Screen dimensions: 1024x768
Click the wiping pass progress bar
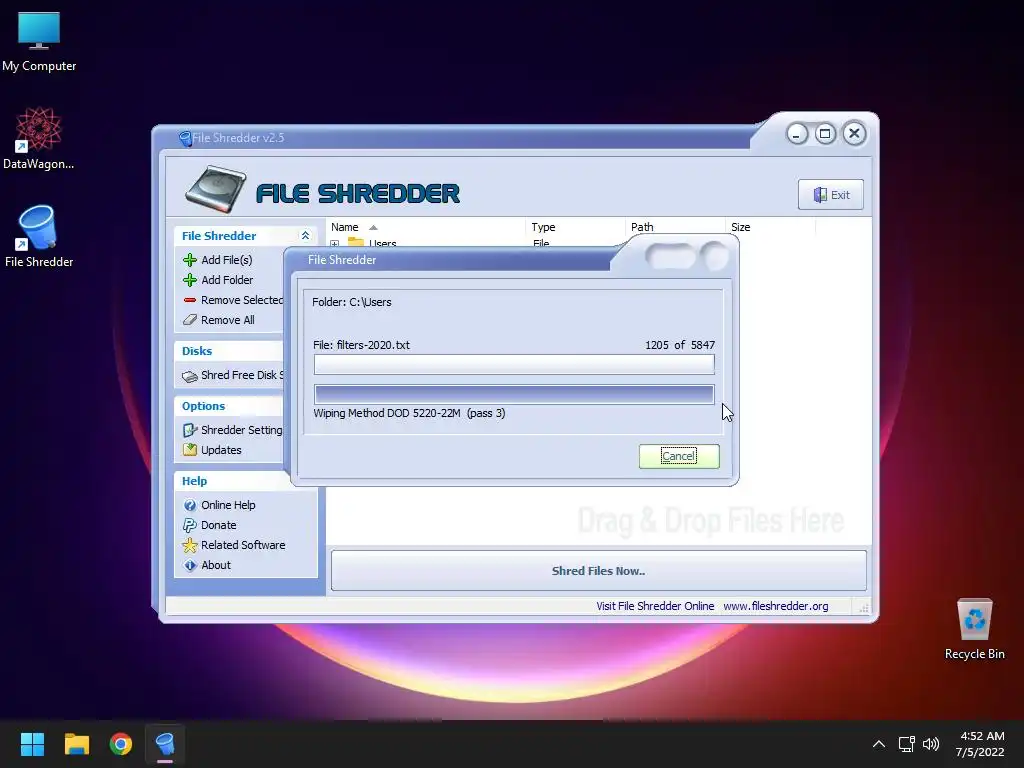tap(514, 394)
